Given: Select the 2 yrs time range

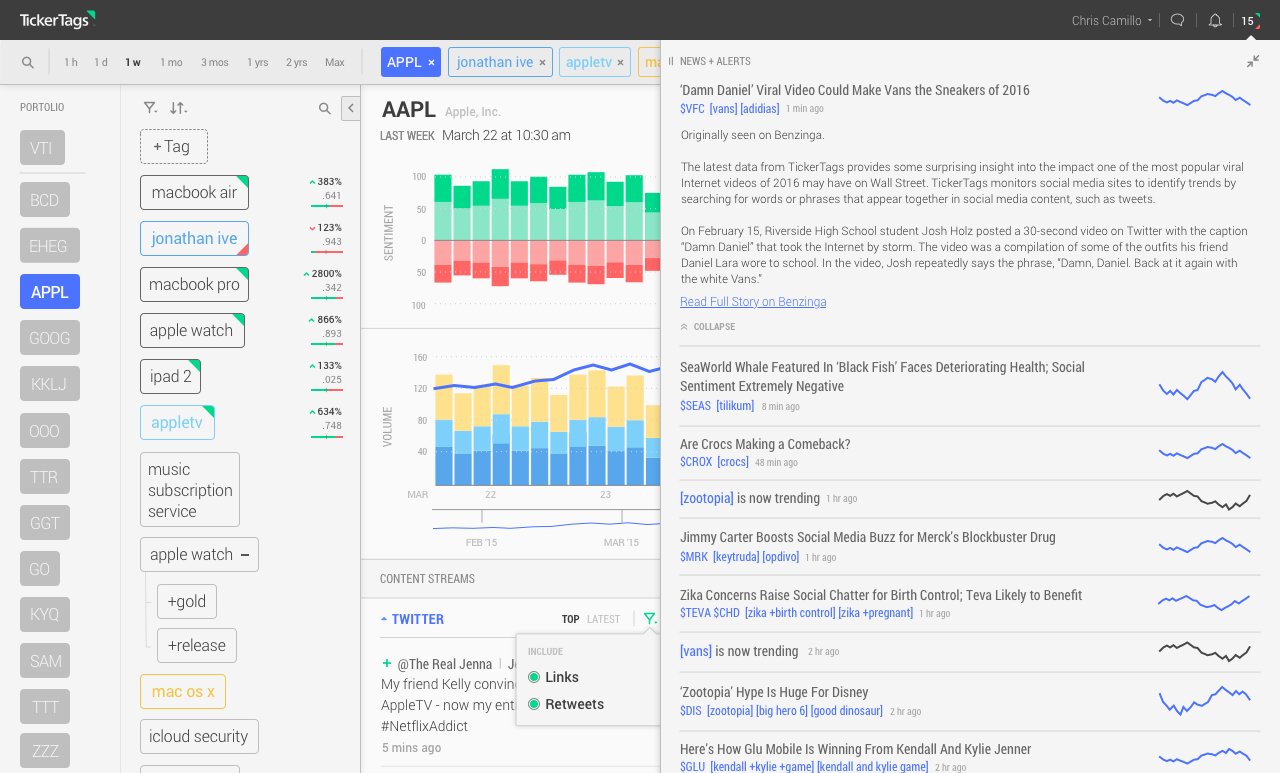Looking at the screenshot, I should [296, 62].
